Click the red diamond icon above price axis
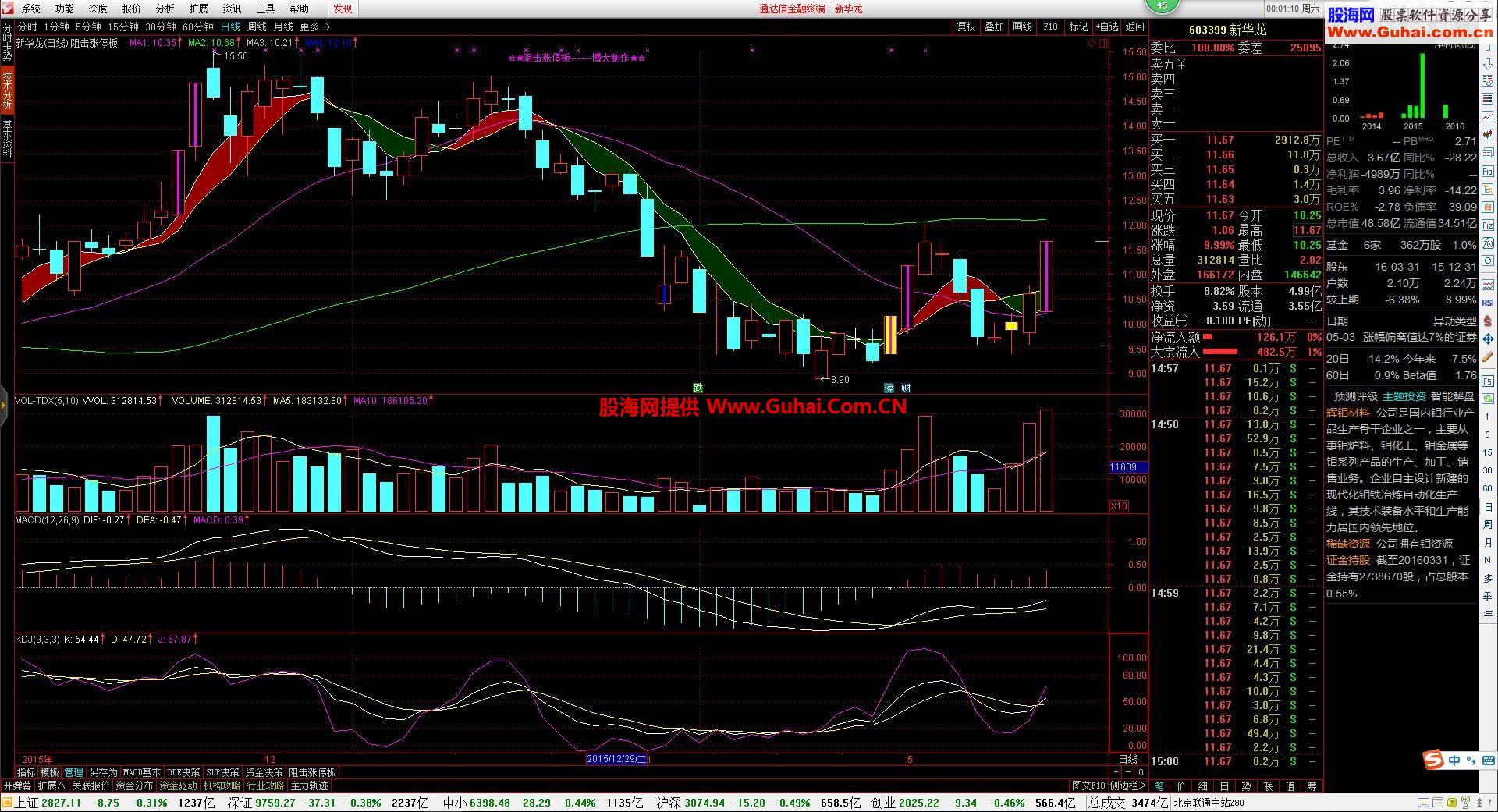This screenshot has height=812, width=1498. click(x=1092, y=44)
